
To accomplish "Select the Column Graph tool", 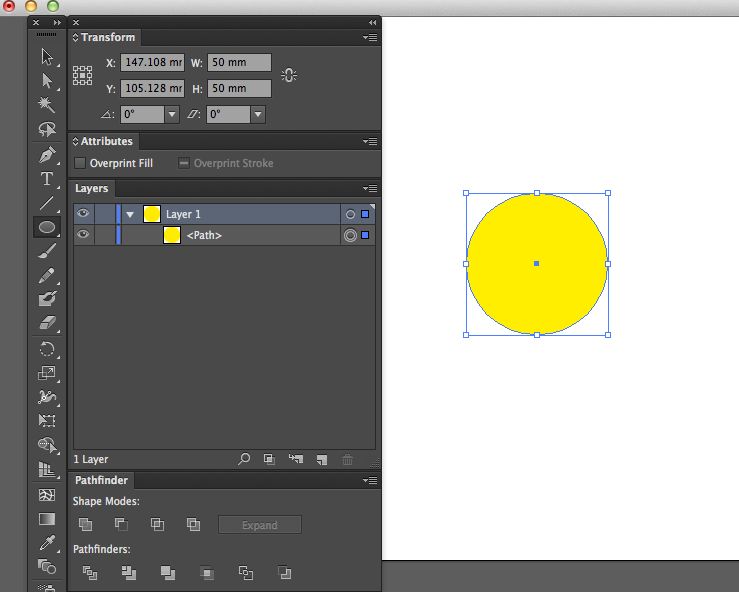I will (x=47, y=469).
